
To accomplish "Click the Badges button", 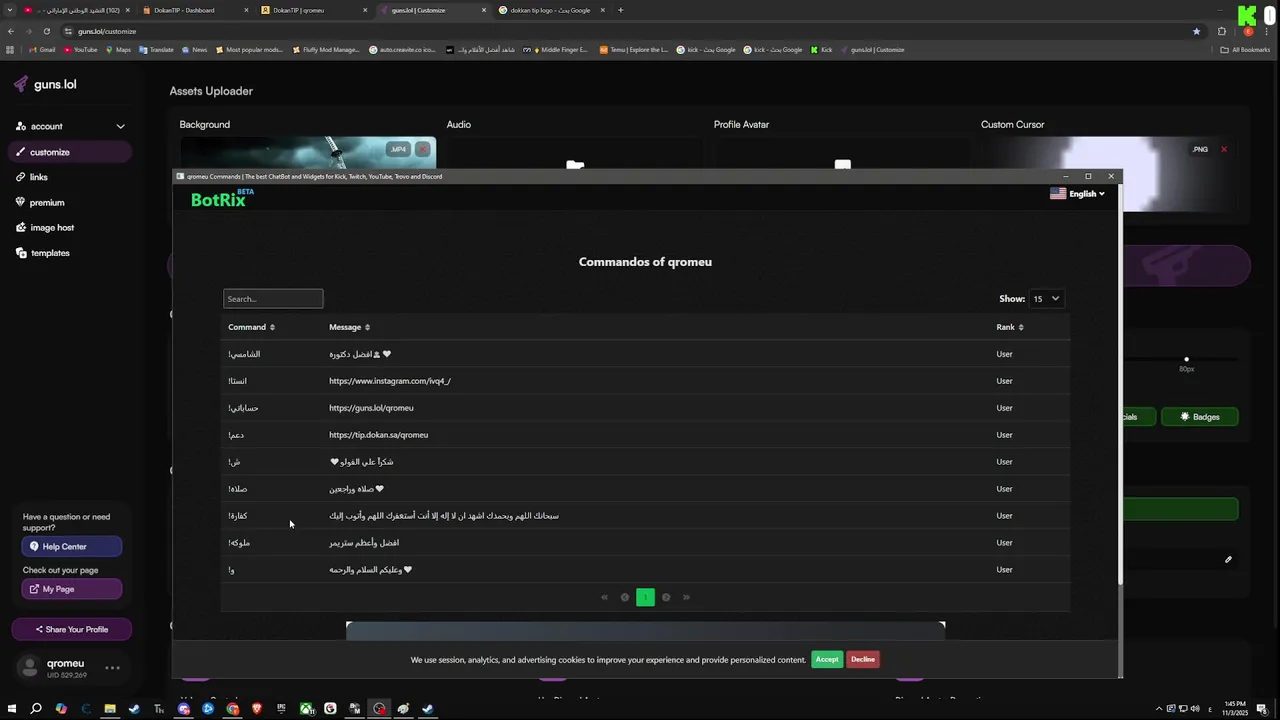I will pos(1200,416).
